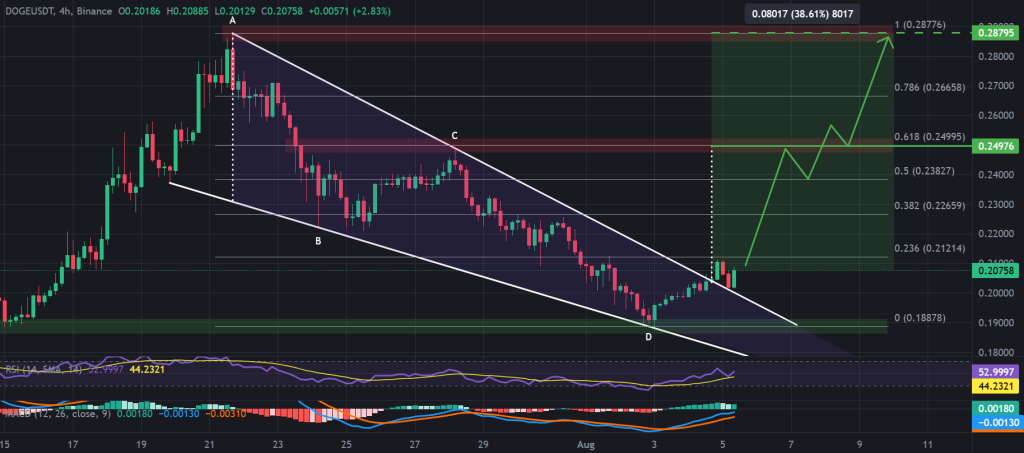
Task: Click pattern point label C
Action: tap(453, 135)
